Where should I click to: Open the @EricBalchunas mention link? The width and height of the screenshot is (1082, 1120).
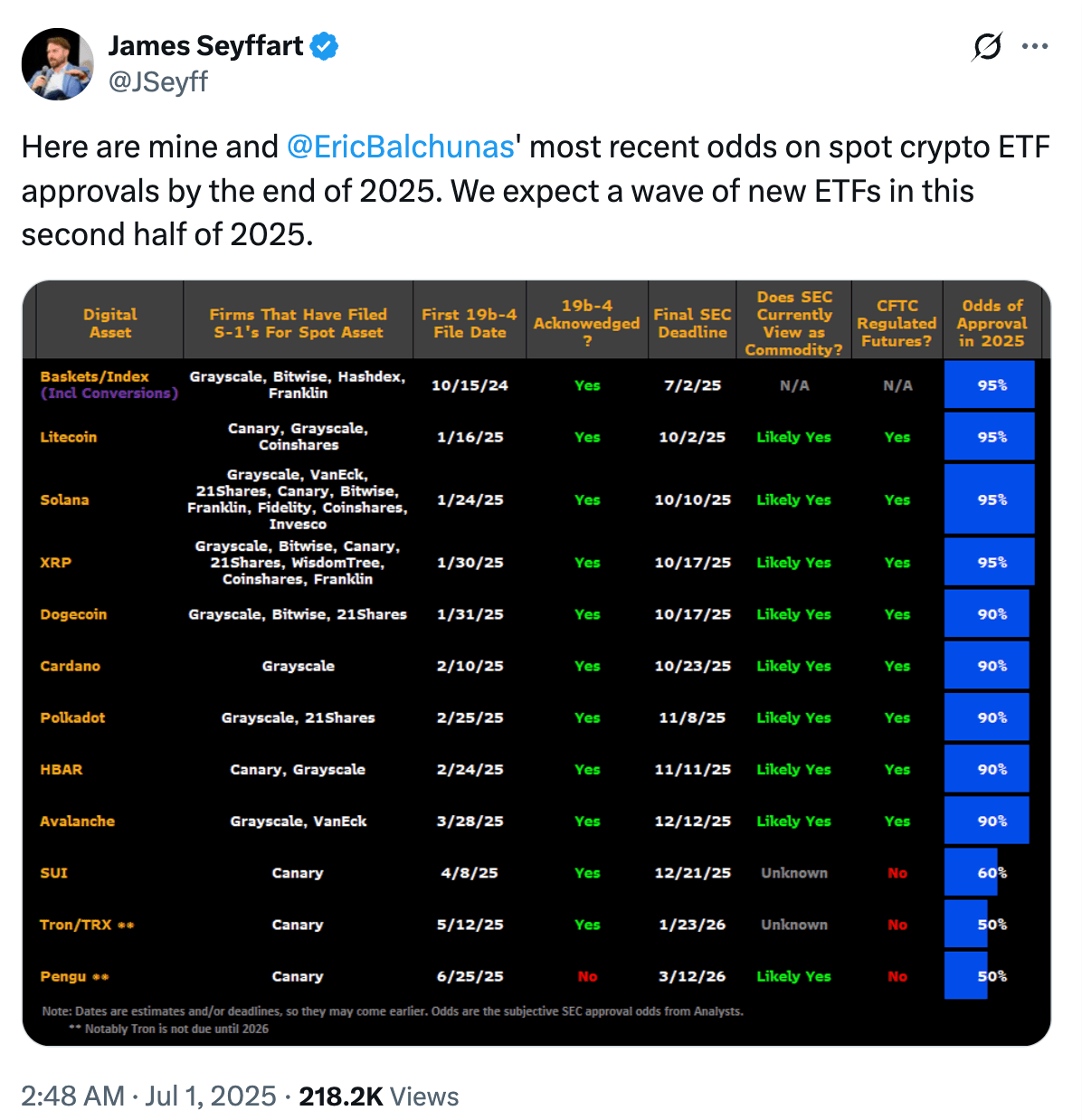(400, 147)
